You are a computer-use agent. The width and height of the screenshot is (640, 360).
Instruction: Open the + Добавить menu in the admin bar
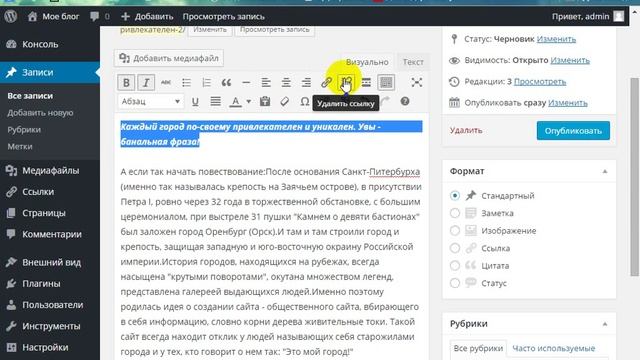147,16
